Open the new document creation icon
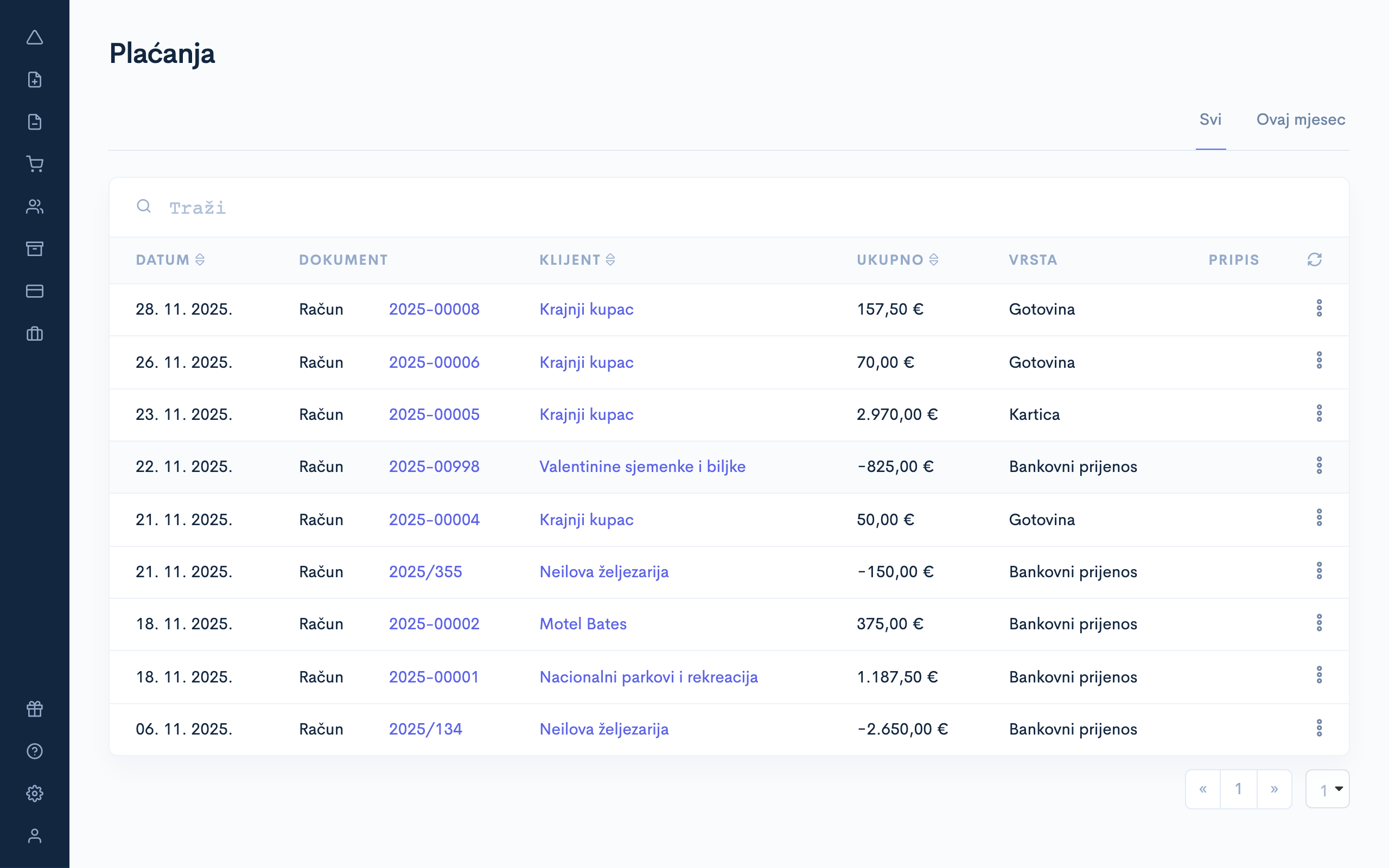Screen dimensions: 1389x868 (x=34, y=79)
